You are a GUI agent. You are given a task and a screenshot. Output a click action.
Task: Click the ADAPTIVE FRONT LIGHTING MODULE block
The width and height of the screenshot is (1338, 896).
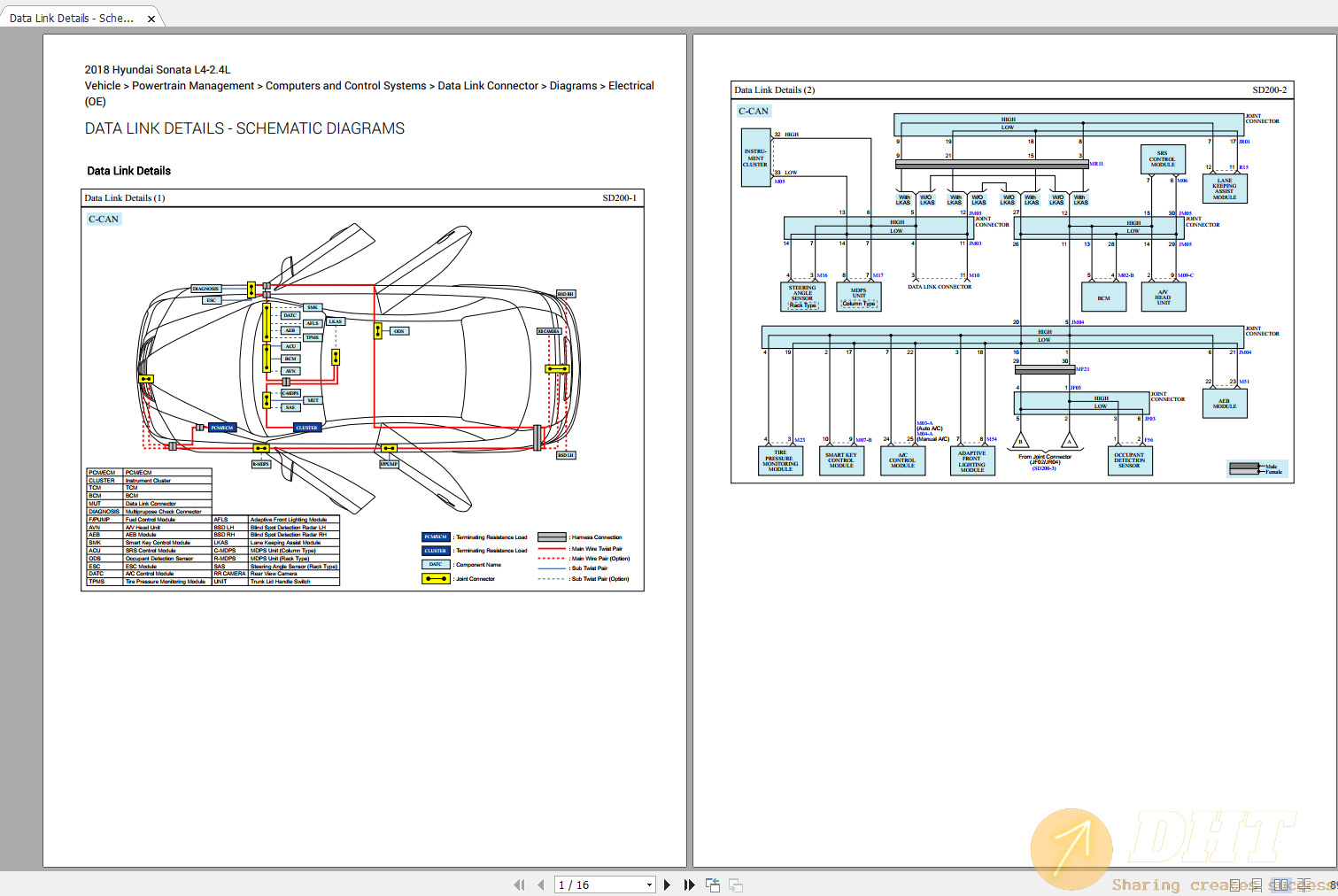click(x=971, y=460)
